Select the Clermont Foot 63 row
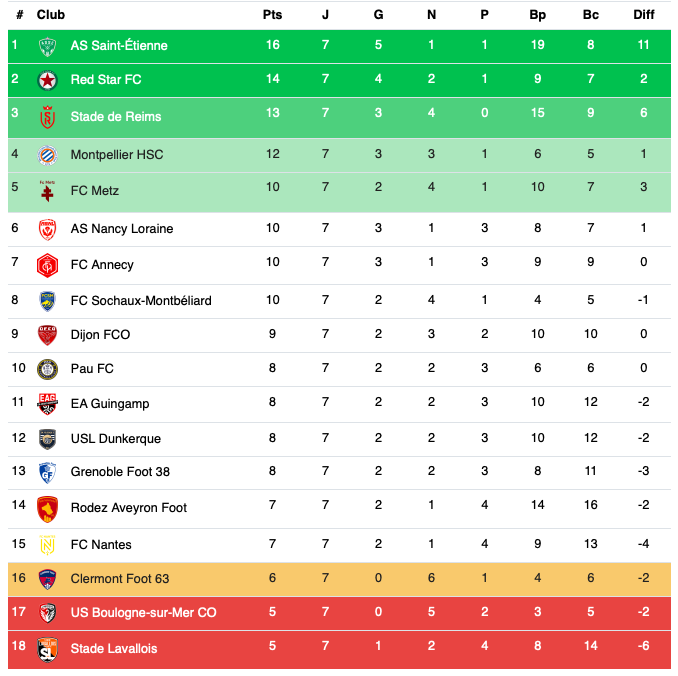 coord(339,579)
